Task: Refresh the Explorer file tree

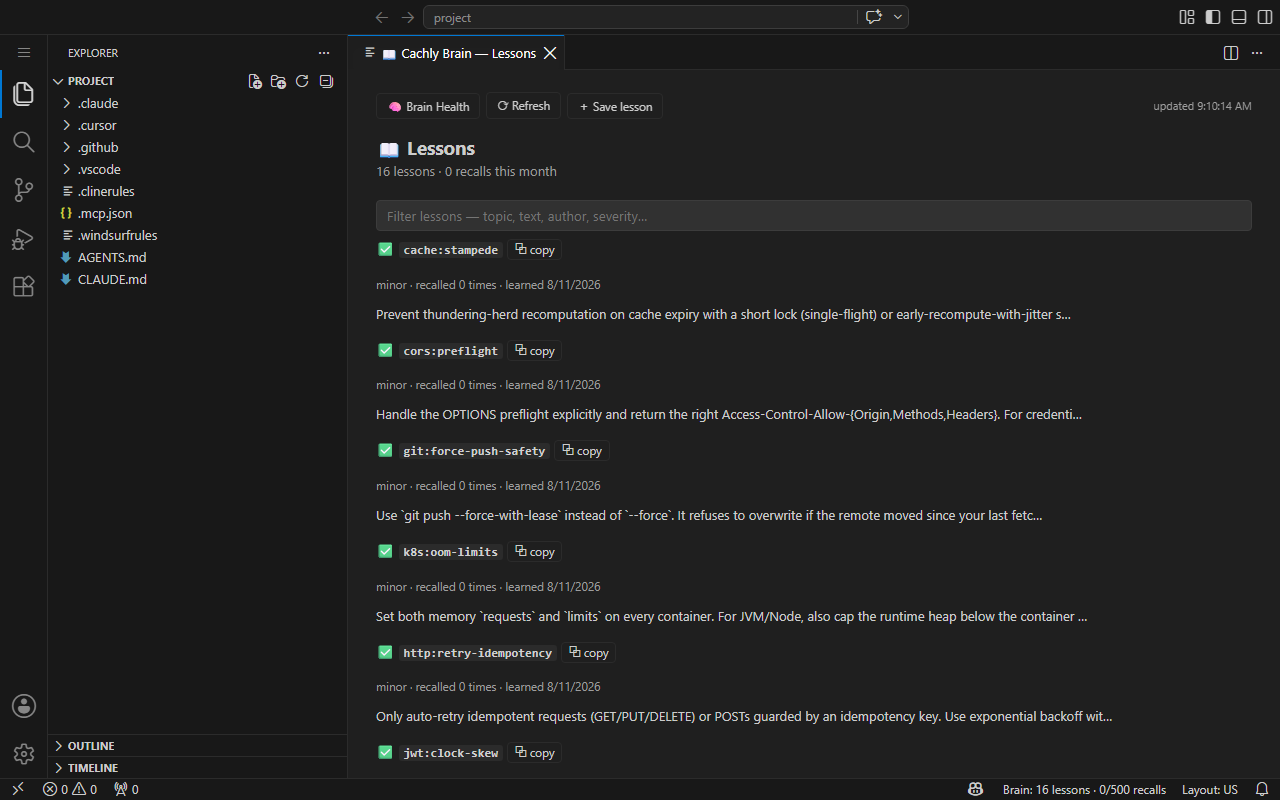Action: click(302, 81)
